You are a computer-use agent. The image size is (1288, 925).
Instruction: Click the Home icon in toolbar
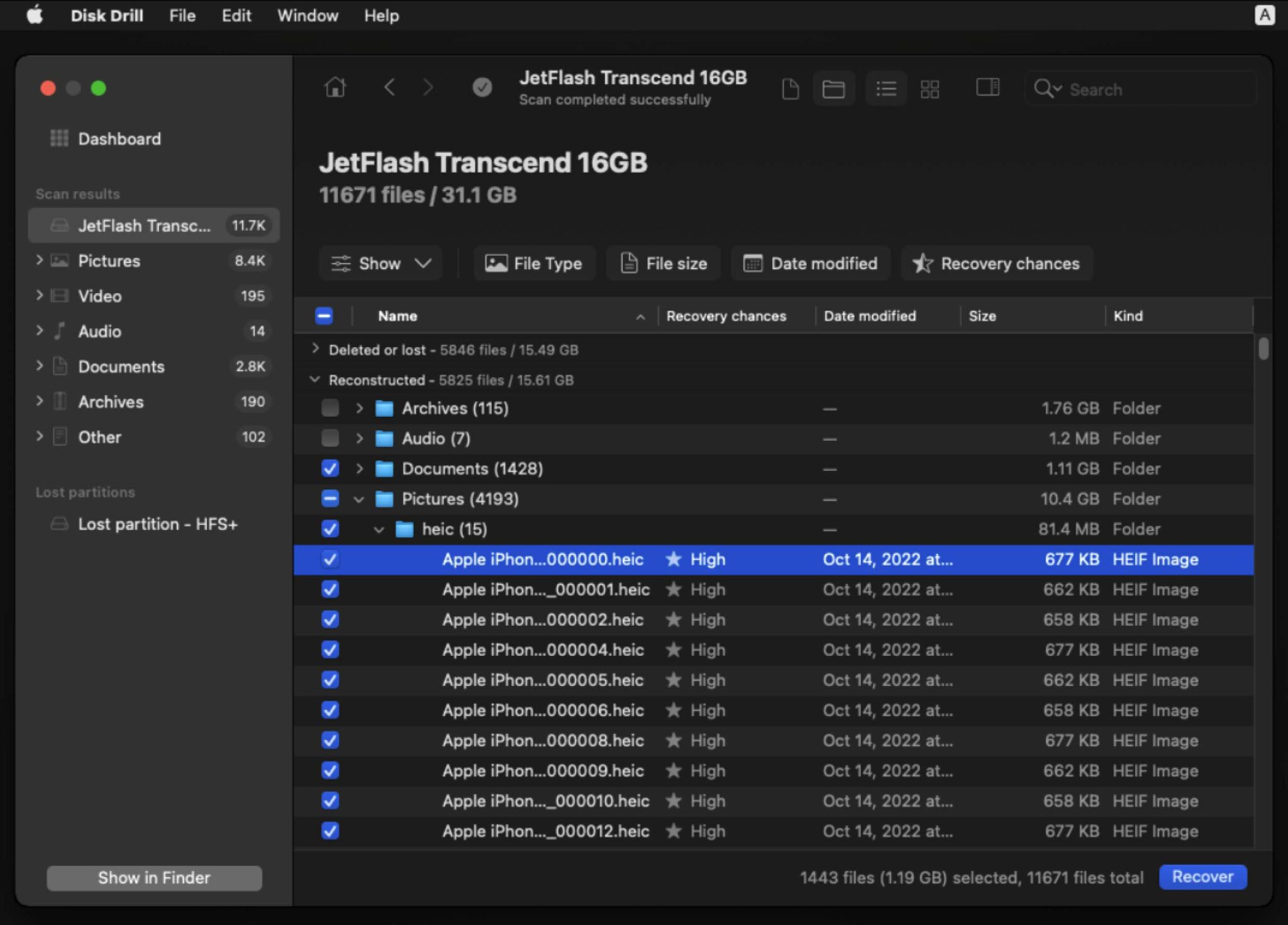tap(335, 87)
